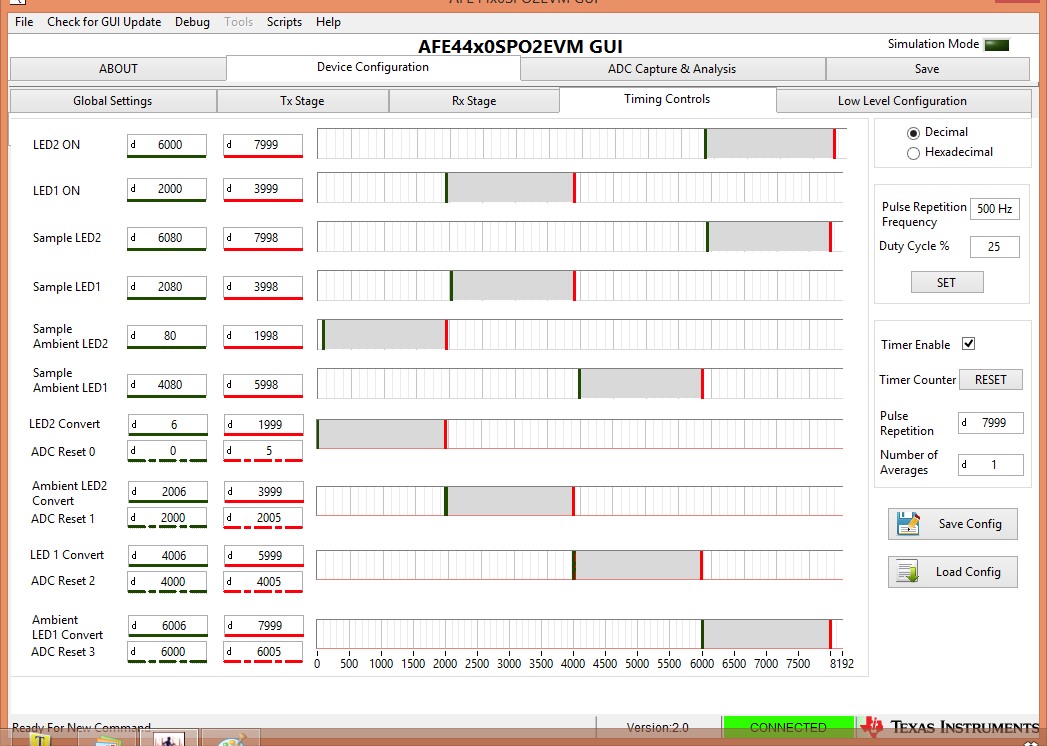The height and width of the screenshot is (746, 1047).
Task: Click the Pulse Repetition Frequency 500 Hz field
Action: pos(995,208)
